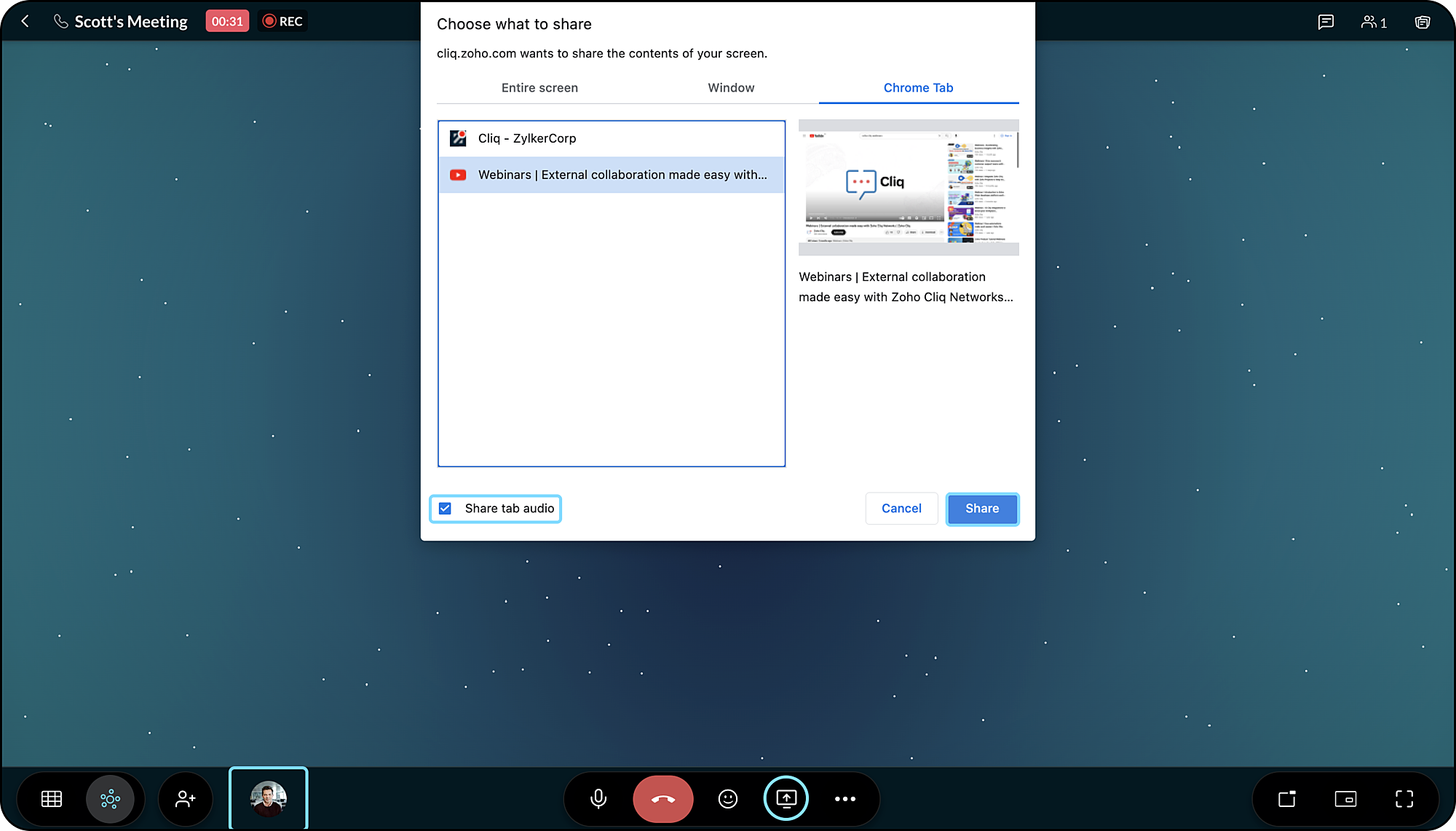Toggle picture-in-picture view
Screen dimensions: 1456x831
(1345, 799)
